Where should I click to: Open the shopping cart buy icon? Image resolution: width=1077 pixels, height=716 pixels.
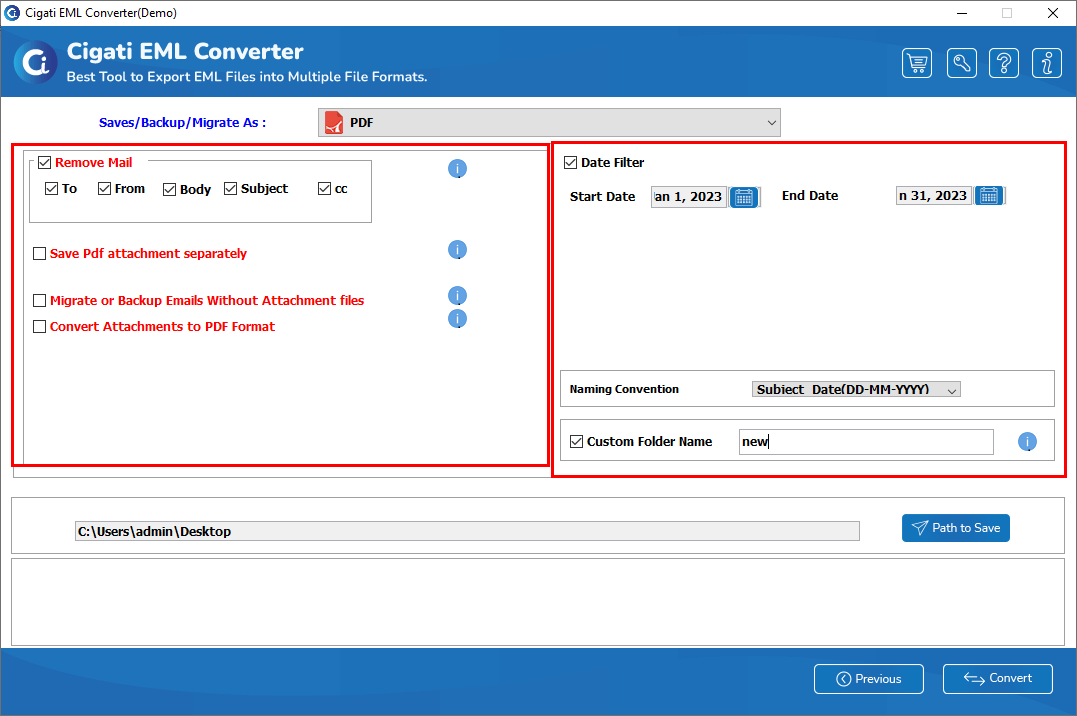tap(917, 63)
